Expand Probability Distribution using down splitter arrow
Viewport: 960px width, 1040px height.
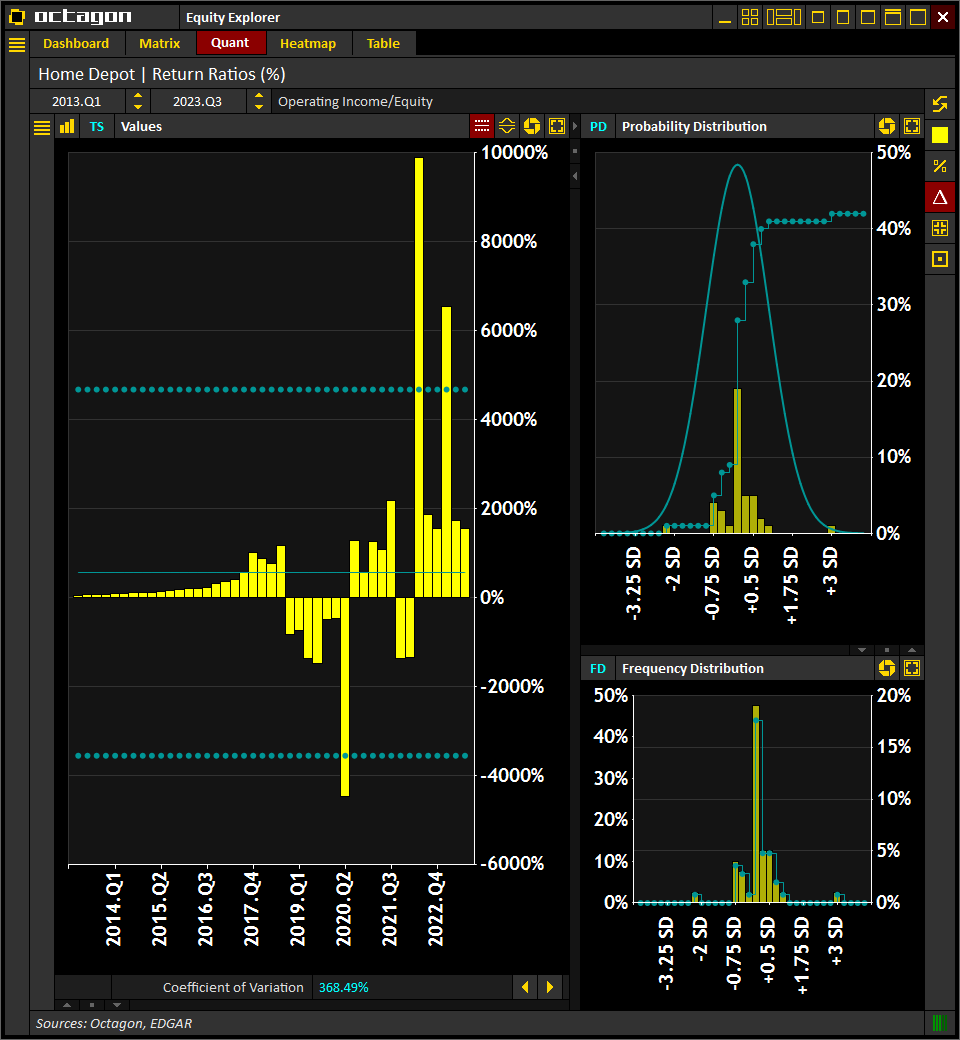(x=862, y=650)
